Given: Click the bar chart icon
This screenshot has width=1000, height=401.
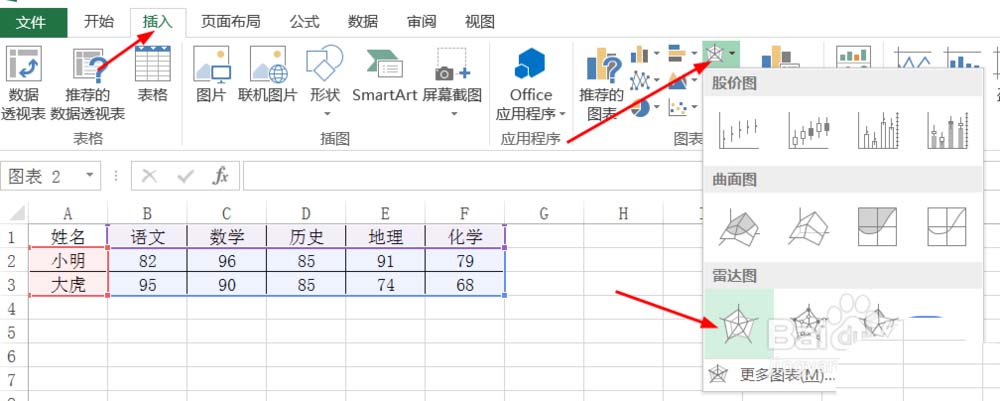Looking at the screenshot, I should pos(677,54).
